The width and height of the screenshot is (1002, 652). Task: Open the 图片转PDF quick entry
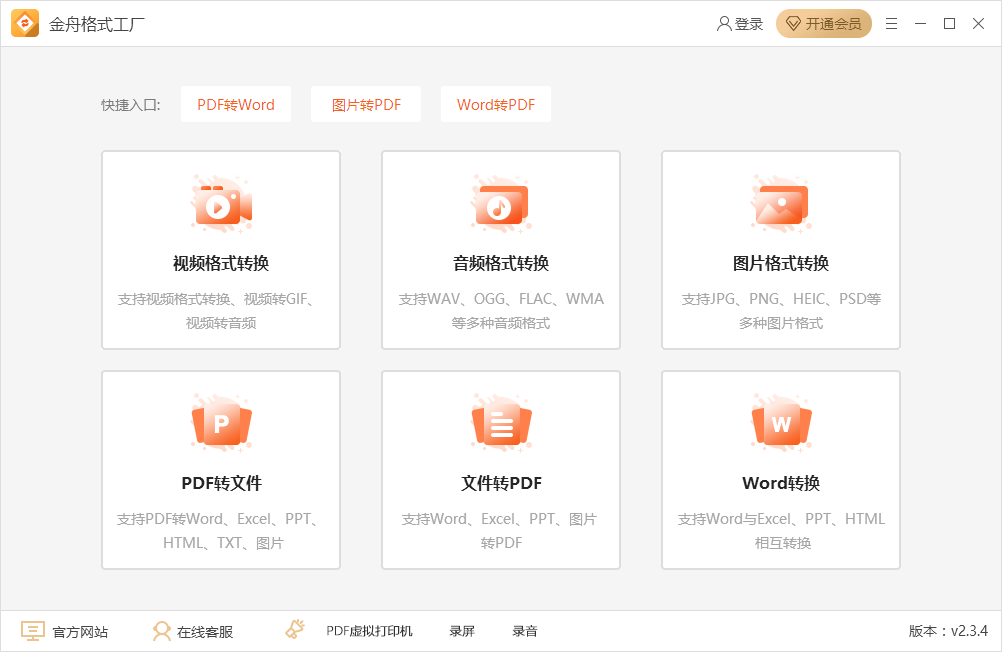pos(366,104)
